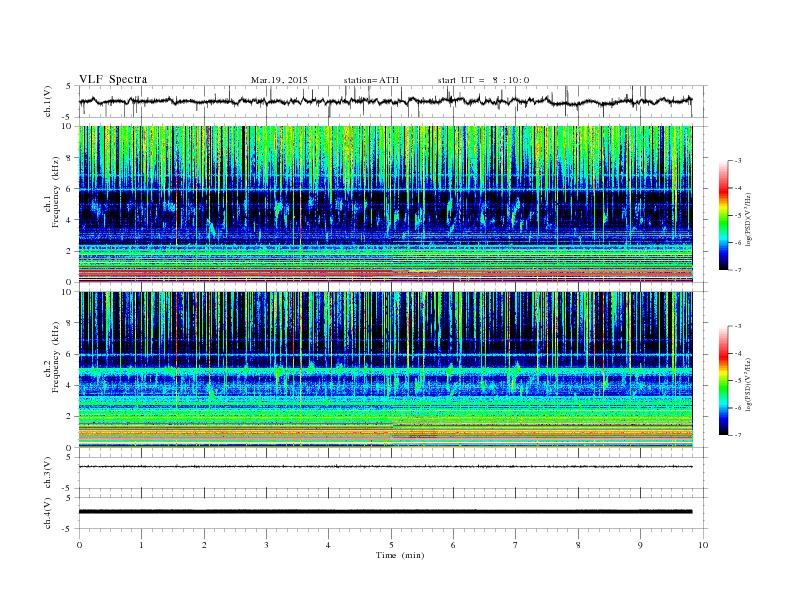
Task: Click the time axis tick label "7"
Action: point(516,545)
